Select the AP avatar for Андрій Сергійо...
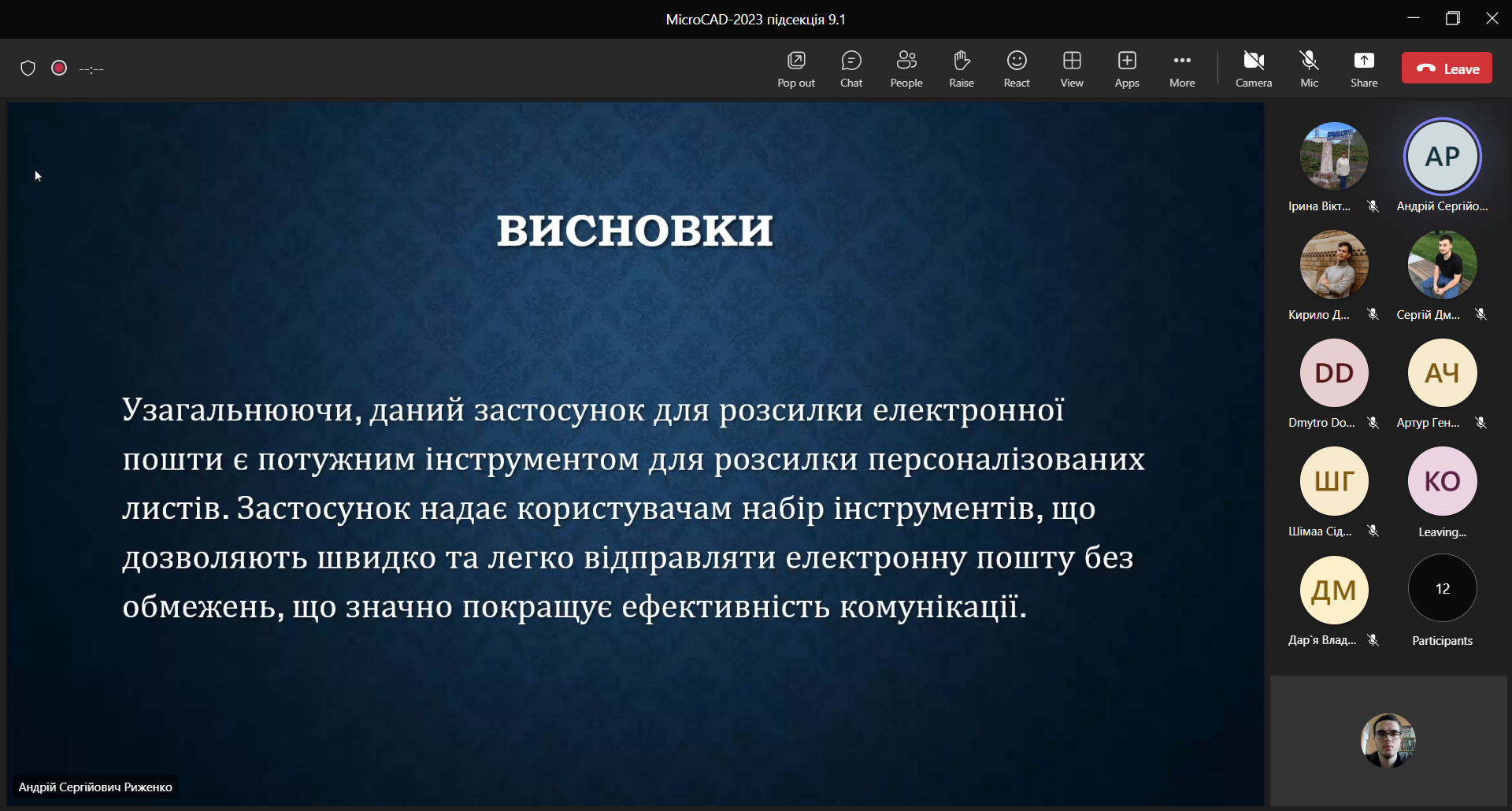The image size is (1512, 811). pos(1442,157)
